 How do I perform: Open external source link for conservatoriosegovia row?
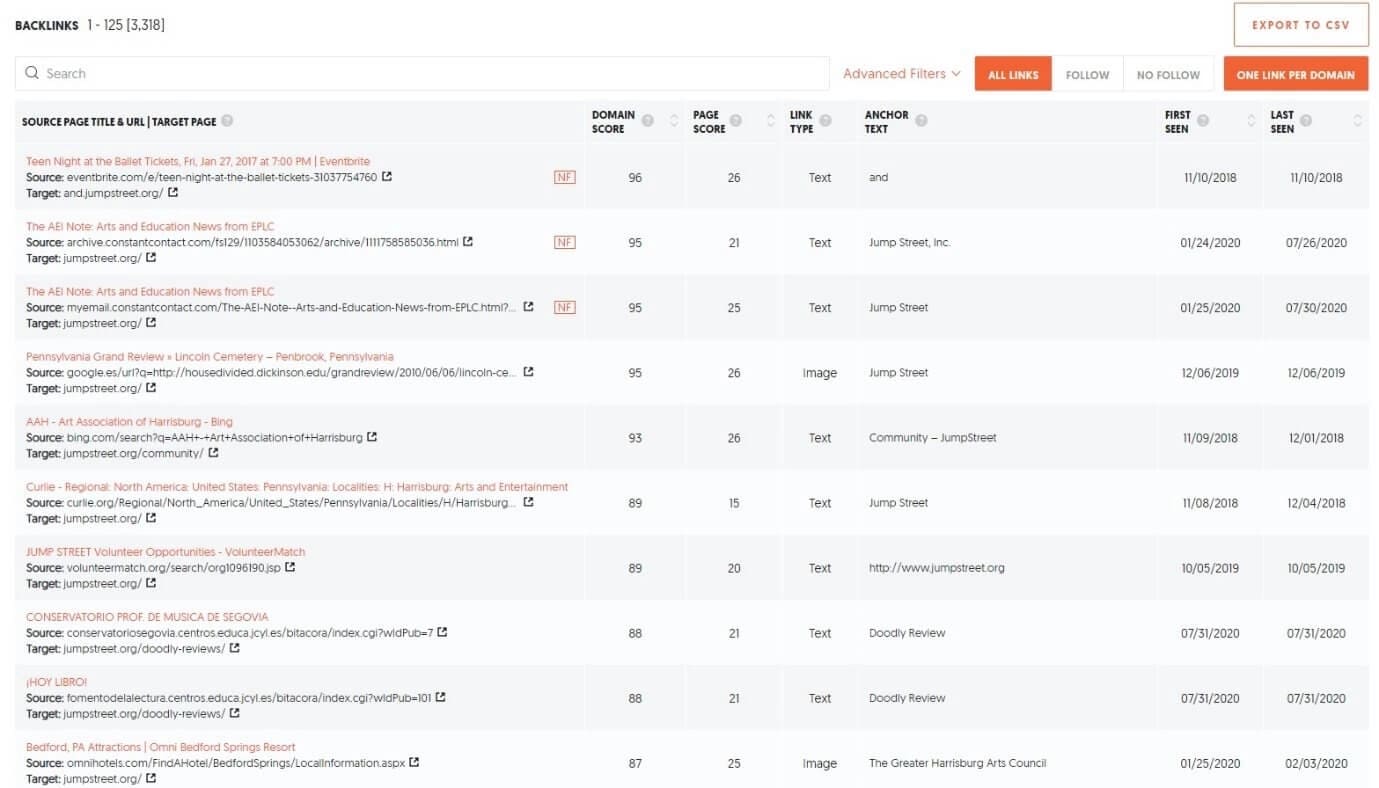coord(442,632)
